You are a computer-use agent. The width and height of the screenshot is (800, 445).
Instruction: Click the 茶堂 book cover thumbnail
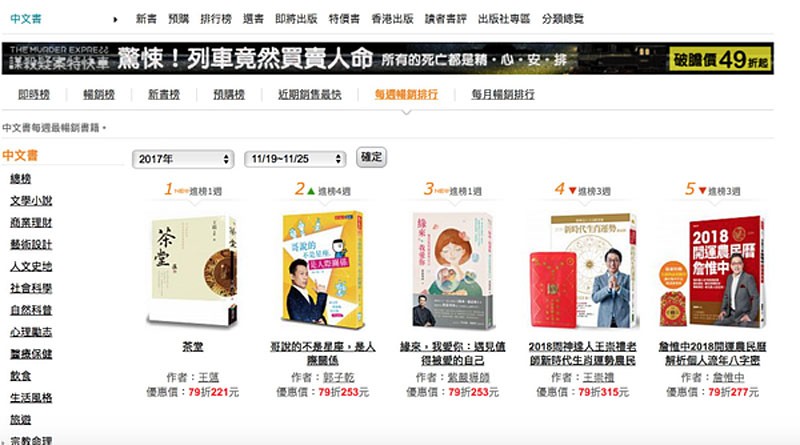[x=193, y=270]
